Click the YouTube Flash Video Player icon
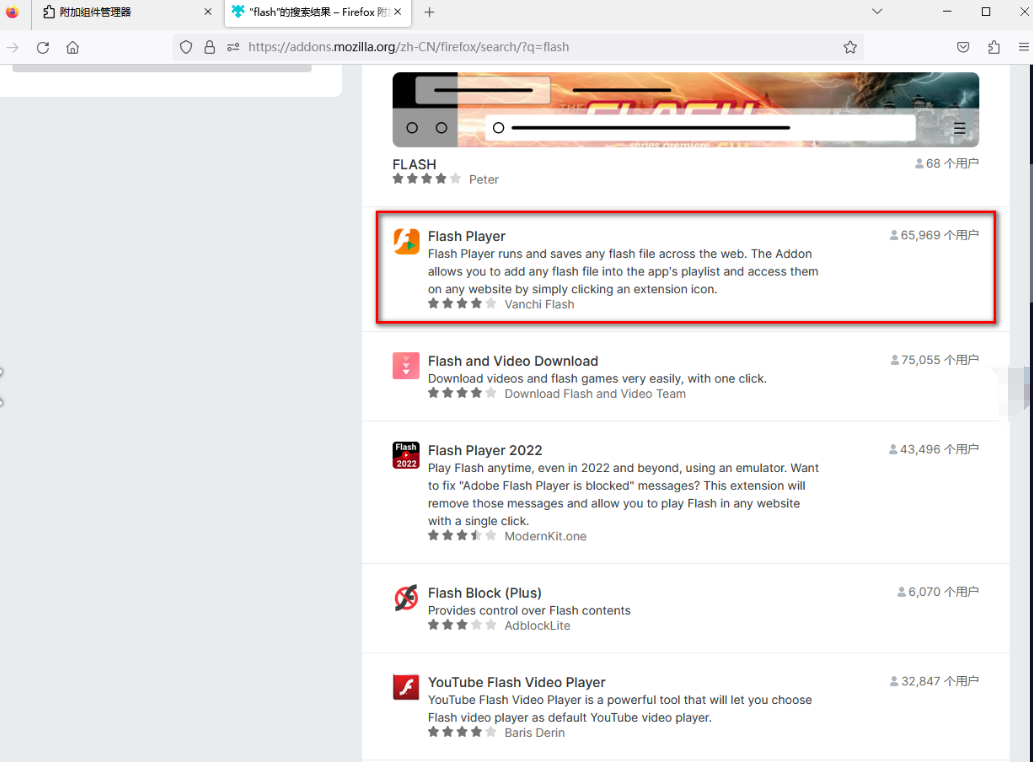1033x762 pixels. click(x=406, y=687)
